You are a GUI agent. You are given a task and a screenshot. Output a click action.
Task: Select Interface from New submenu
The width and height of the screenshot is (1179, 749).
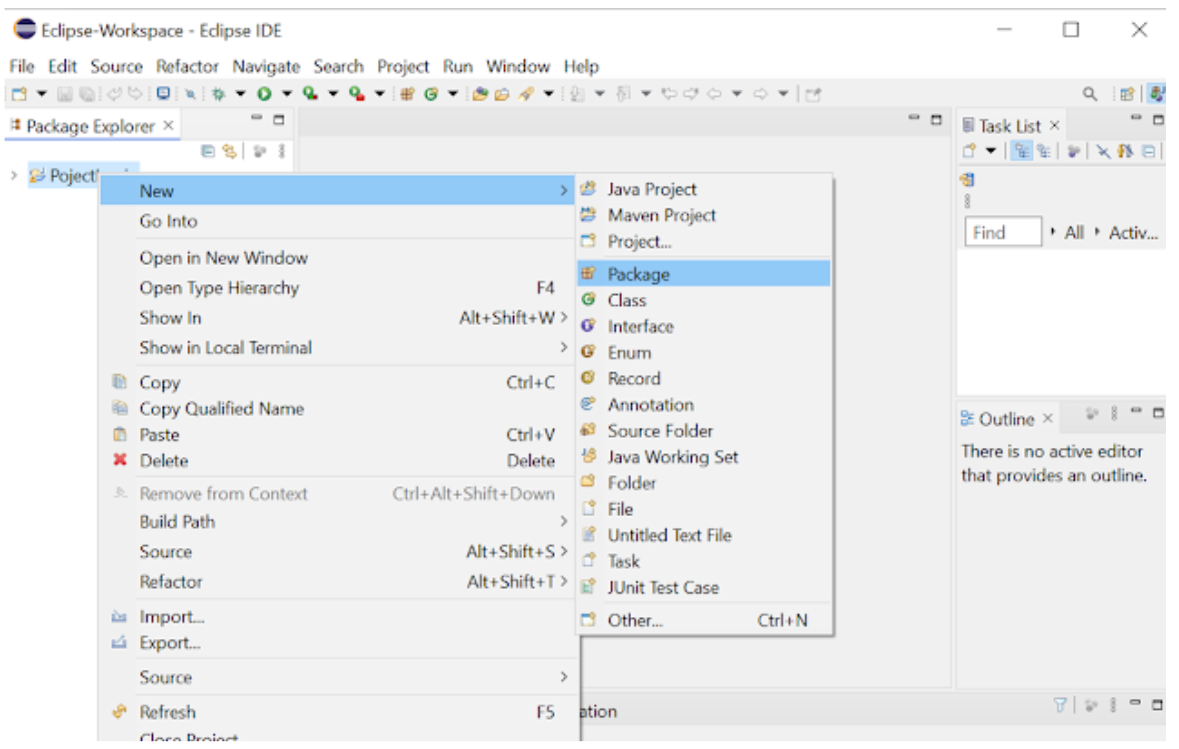tap(705, 326)
